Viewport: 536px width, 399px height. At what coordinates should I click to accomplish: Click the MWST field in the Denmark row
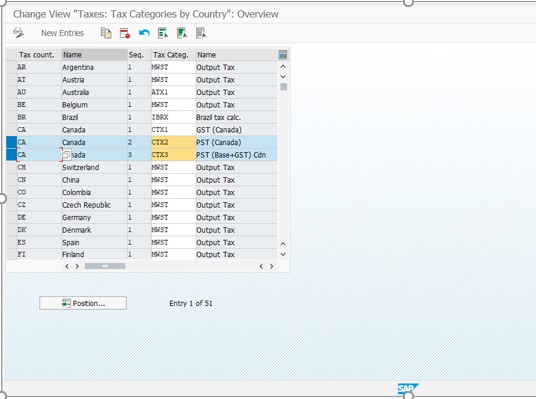(x=173, y=230)
